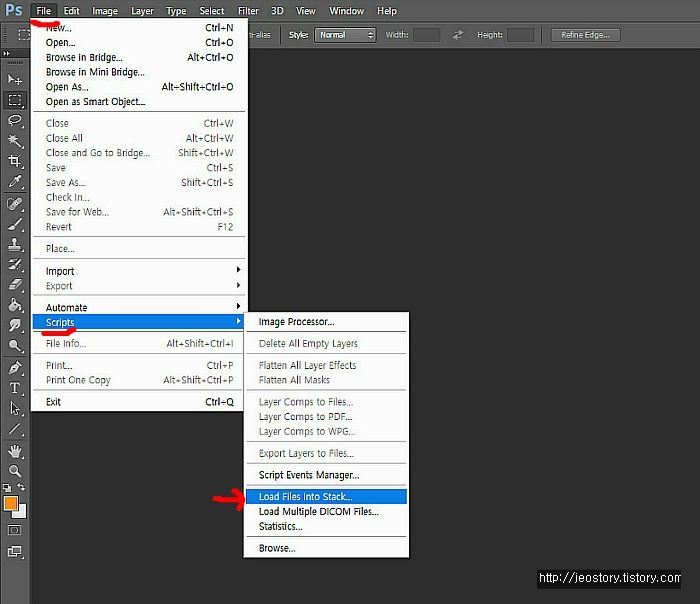Image resolution: width=700 pixels, height=604 pixels.
Task: Select the Horizontal Type tool
Action: coord(15,388)
